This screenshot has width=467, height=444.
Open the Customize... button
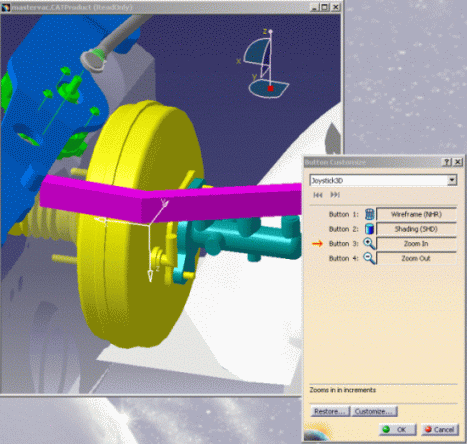click(374, 411)
